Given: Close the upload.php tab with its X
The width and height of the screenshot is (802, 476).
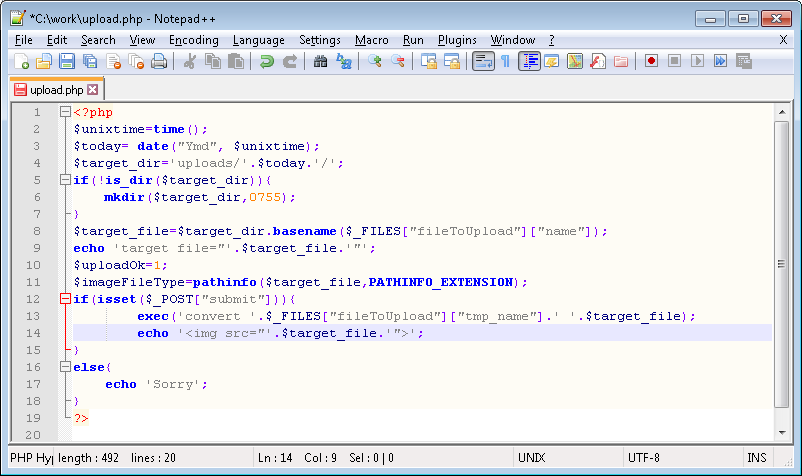Looking at the screenshot, I should click(x=93, y=89).
